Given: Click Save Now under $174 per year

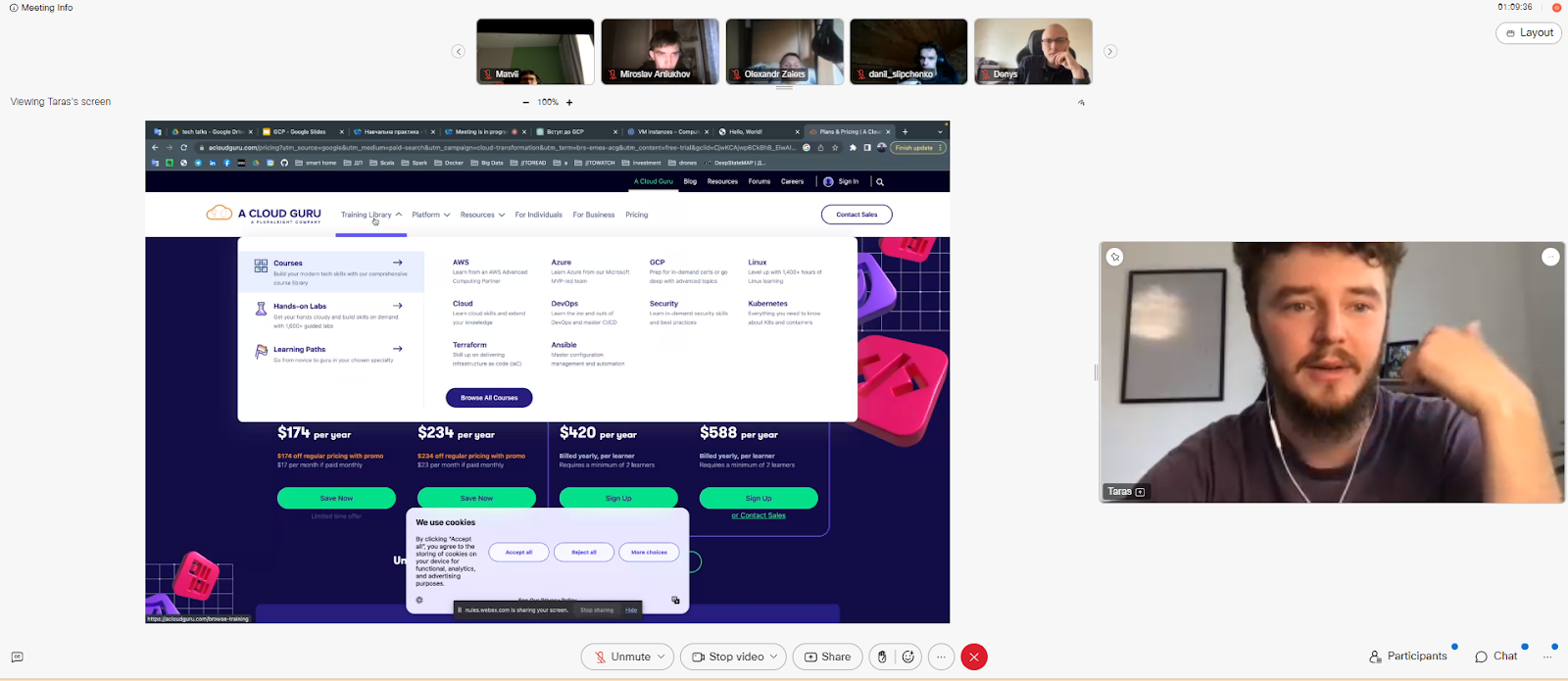Looking at the screenshot, I should (x=336, y=498).
